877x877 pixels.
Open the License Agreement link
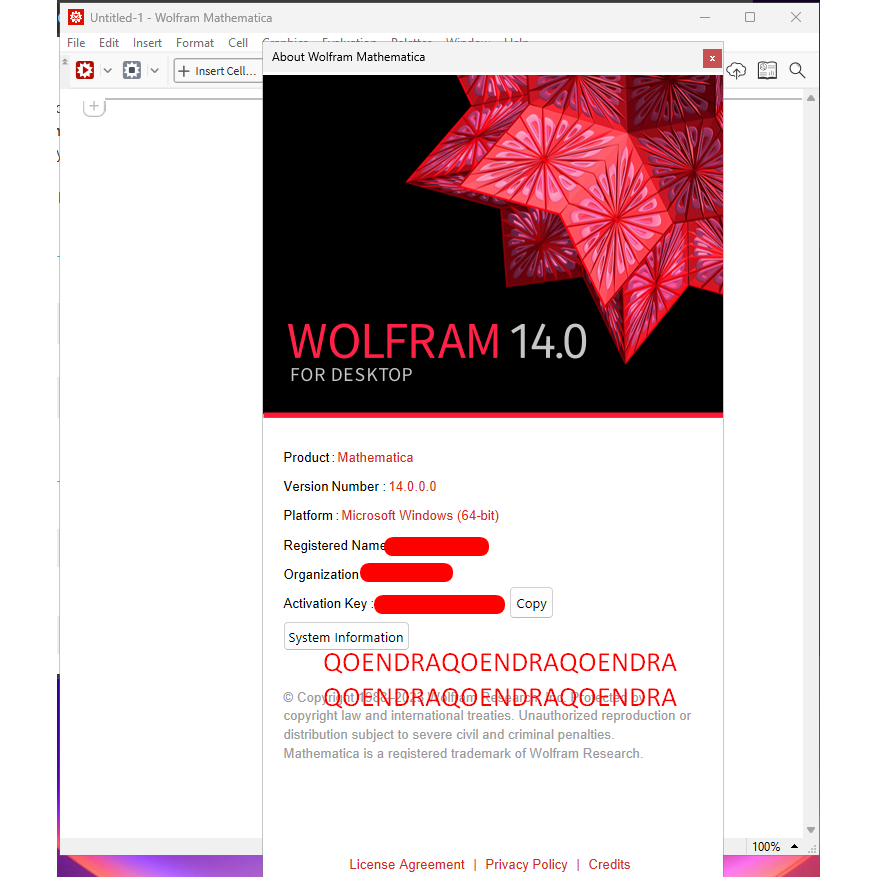407,864
